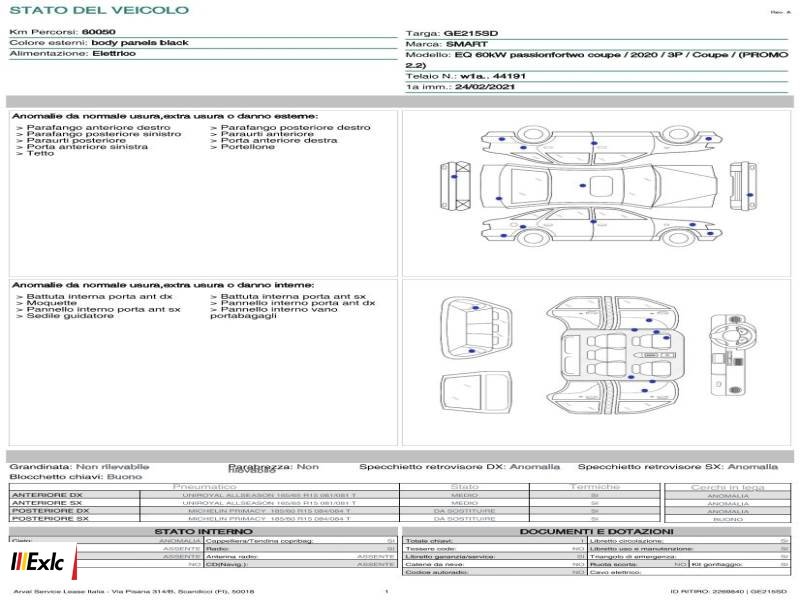Select the Telaio N. 'w1a.. 44191'
Screen dimensions: 800x600
[493, 76]
